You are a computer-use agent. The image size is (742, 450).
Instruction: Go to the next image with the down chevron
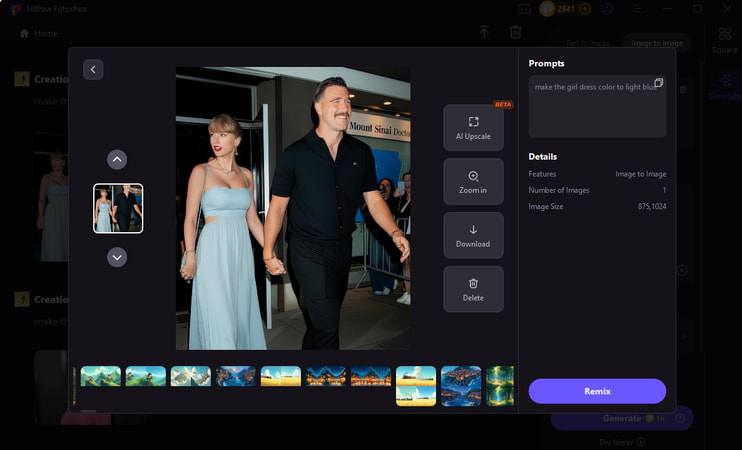coord(117,257)
